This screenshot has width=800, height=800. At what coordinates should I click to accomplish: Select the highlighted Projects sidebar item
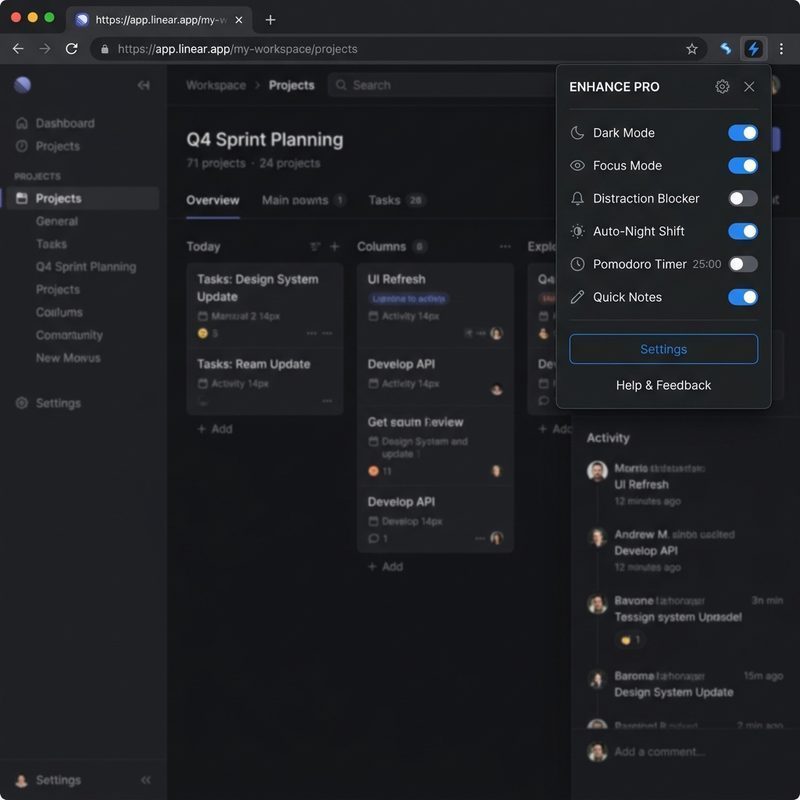tap(82, 198)
